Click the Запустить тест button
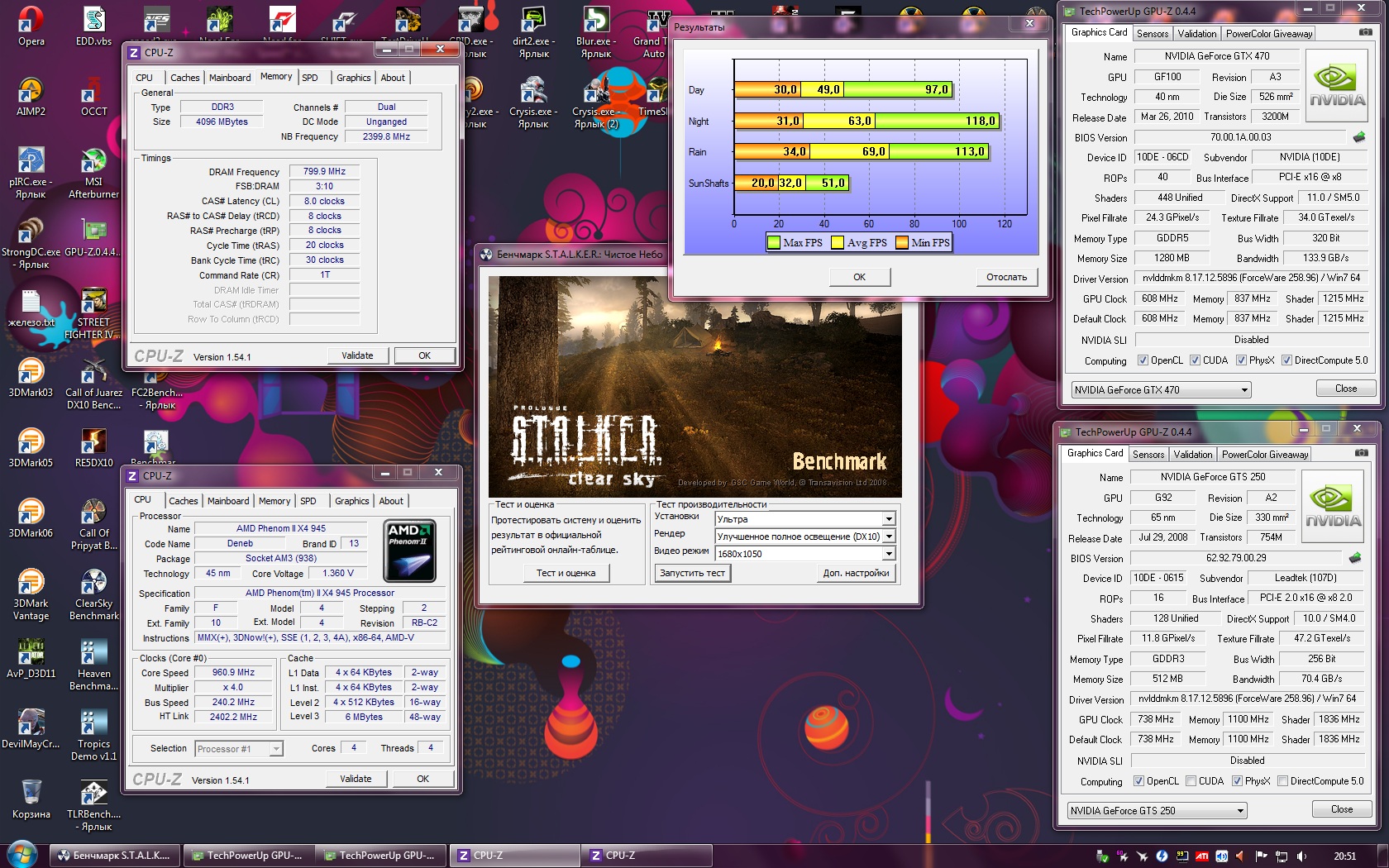 coord(693,573)
